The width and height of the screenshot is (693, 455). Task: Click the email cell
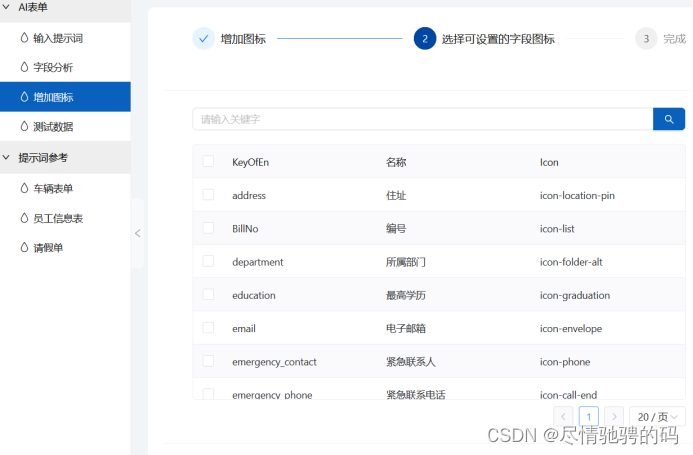click(244, 329)
